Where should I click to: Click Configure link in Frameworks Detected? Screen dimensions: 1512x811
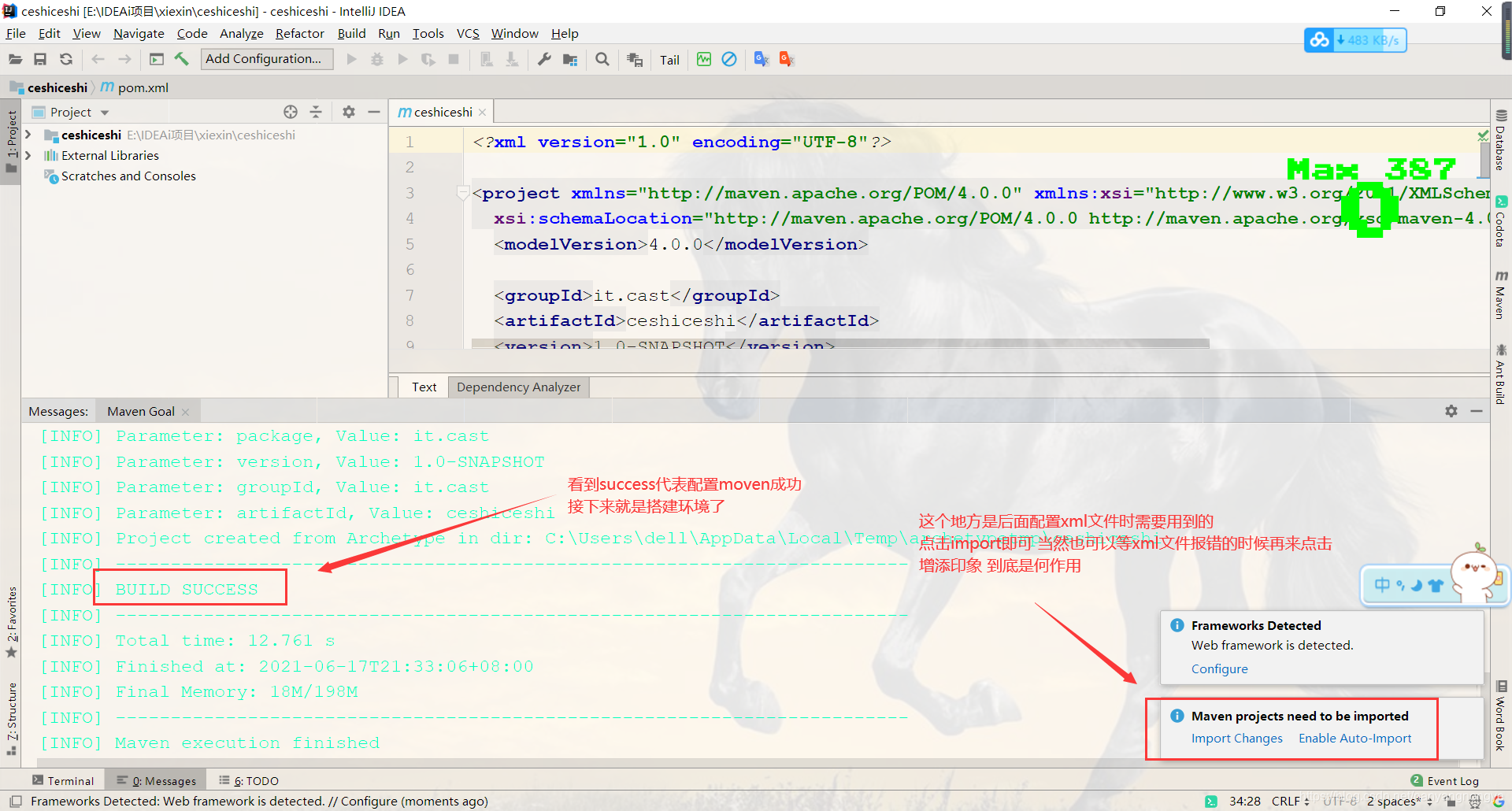(x=1219, y=669)
